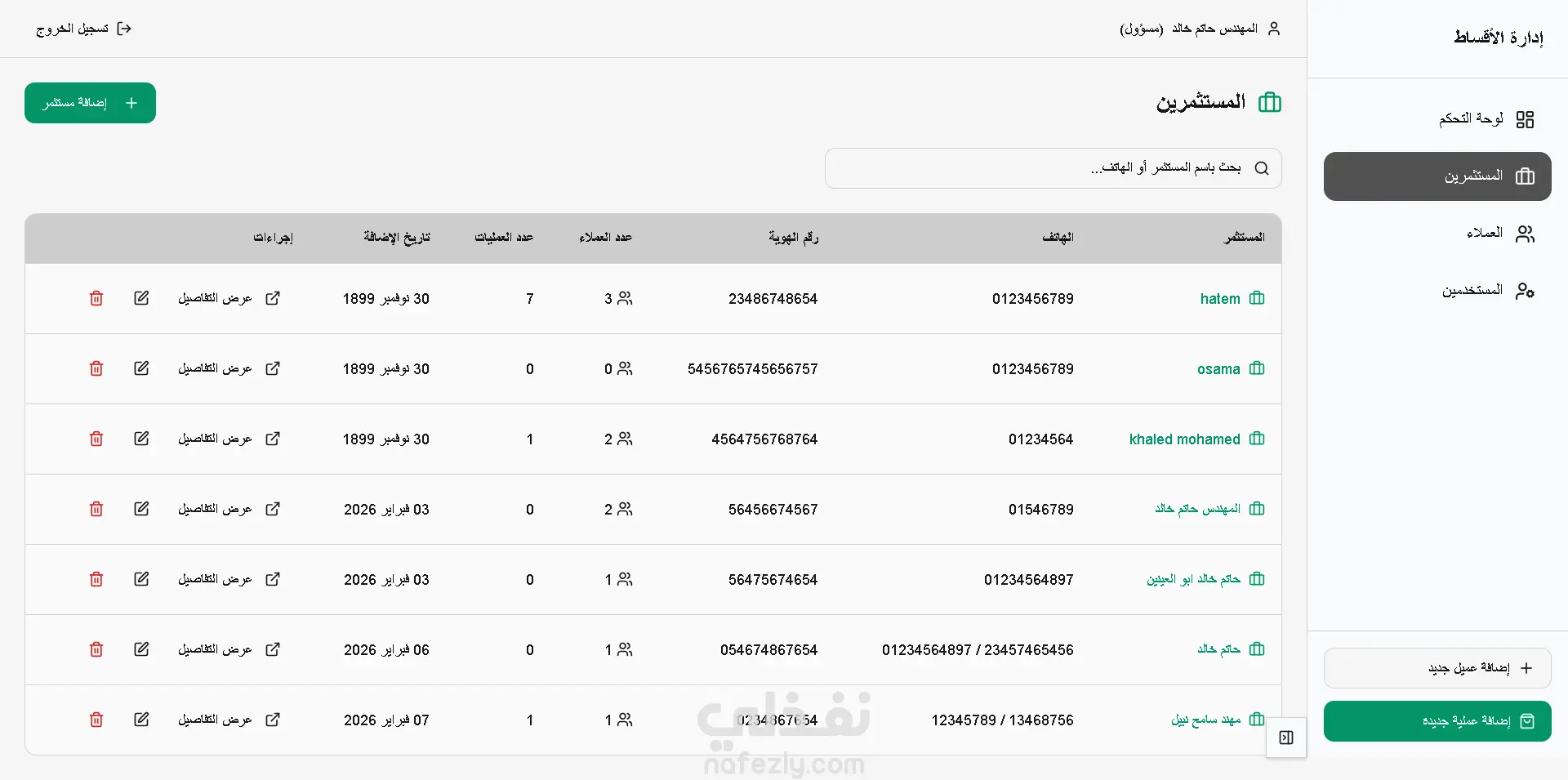Click ID number 5456765745656757
1568x780 pixels.
pyautogui.click(x=752, y=369)
